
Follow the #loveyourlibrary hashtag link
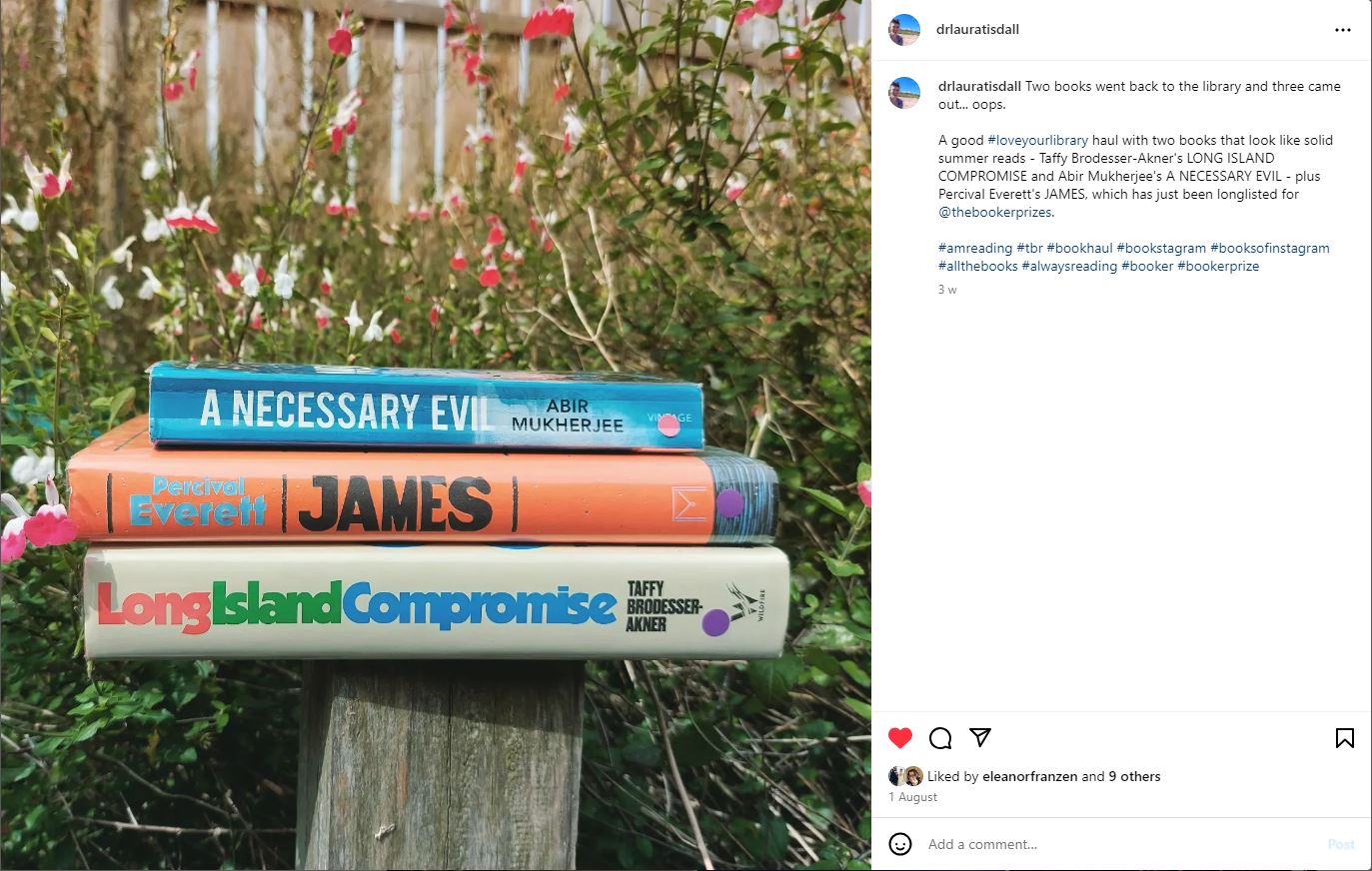(x=1037, y=140)
